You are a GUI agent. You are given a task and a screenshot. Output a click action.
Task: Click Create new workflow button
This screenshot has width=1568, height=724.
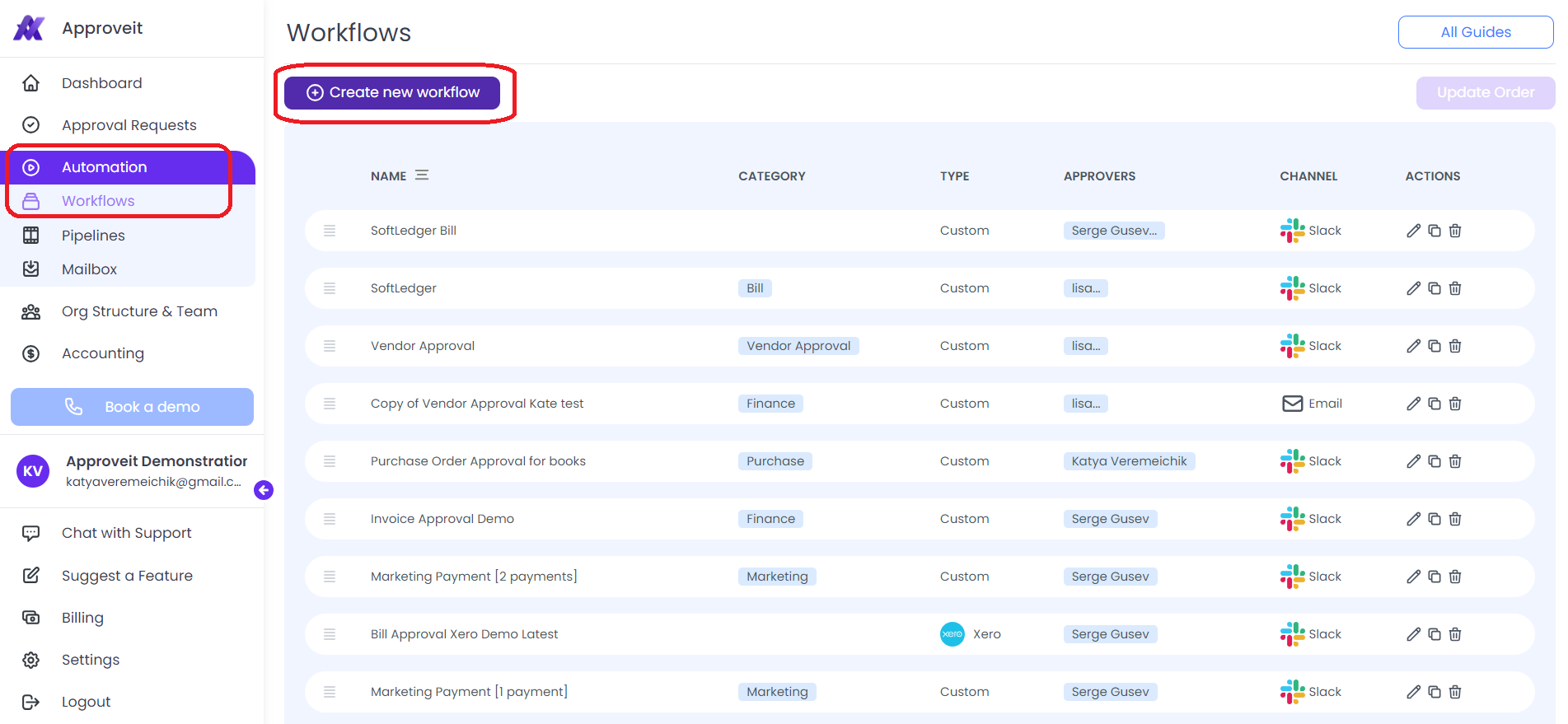392,92
